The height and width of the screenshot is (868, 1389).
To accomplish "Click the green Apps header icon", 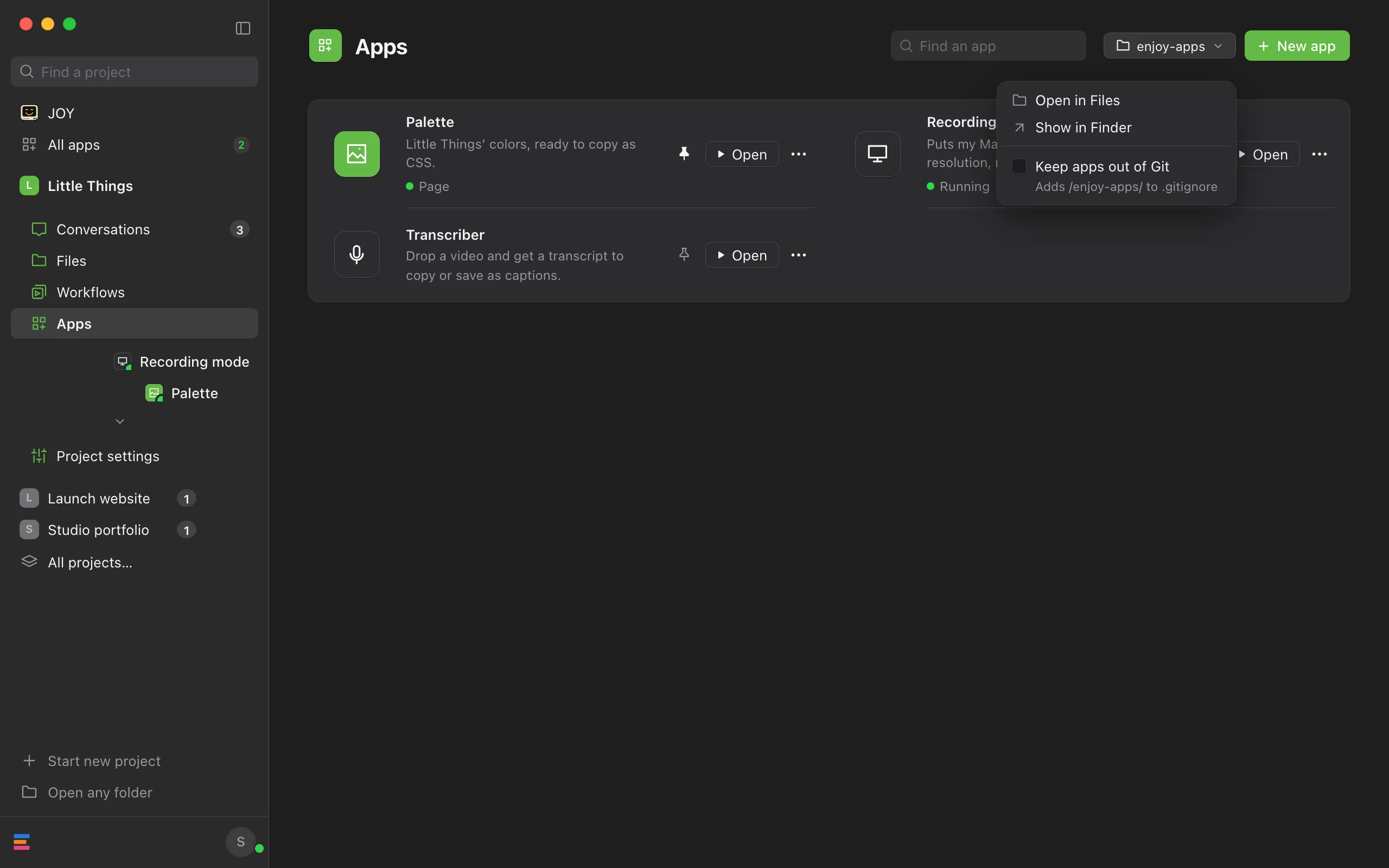I will click(x=326, y=46).
